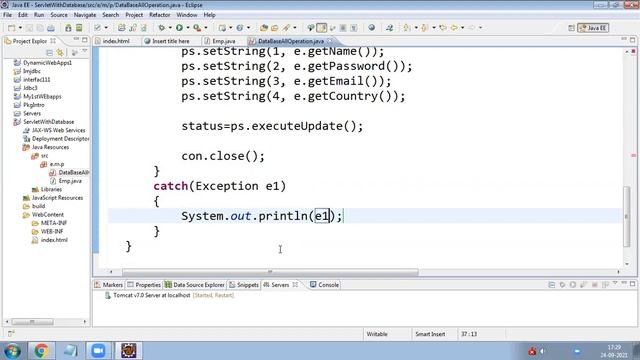Click the Run Last Tool icon
Screen dimensions: 640x360
(197, 28)
